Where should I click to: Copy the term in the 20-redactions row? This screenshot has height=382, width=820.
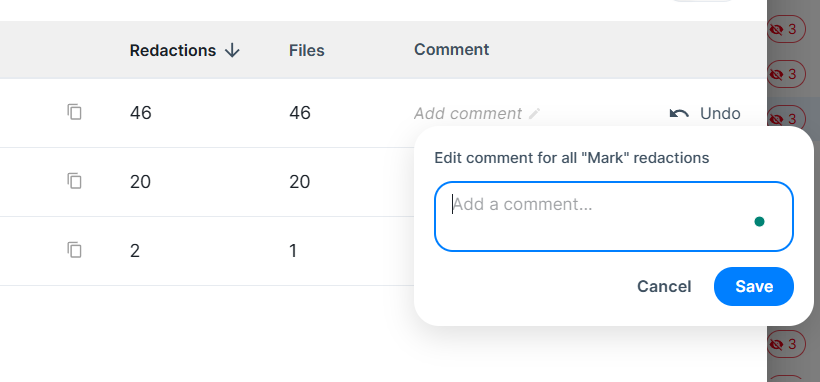coord(75,181)
